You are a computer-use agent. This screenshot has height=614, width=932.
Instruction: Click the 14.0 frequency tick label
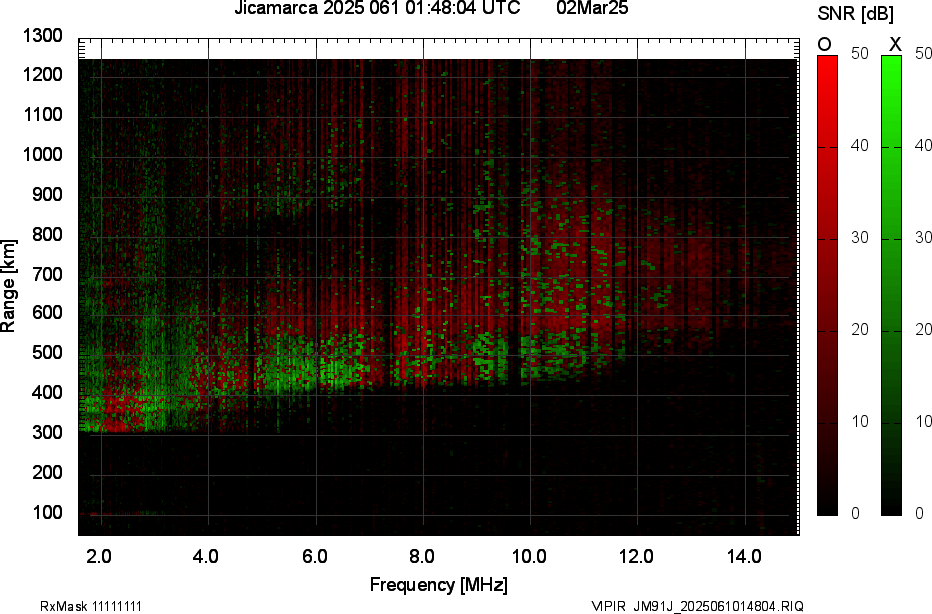744,557
